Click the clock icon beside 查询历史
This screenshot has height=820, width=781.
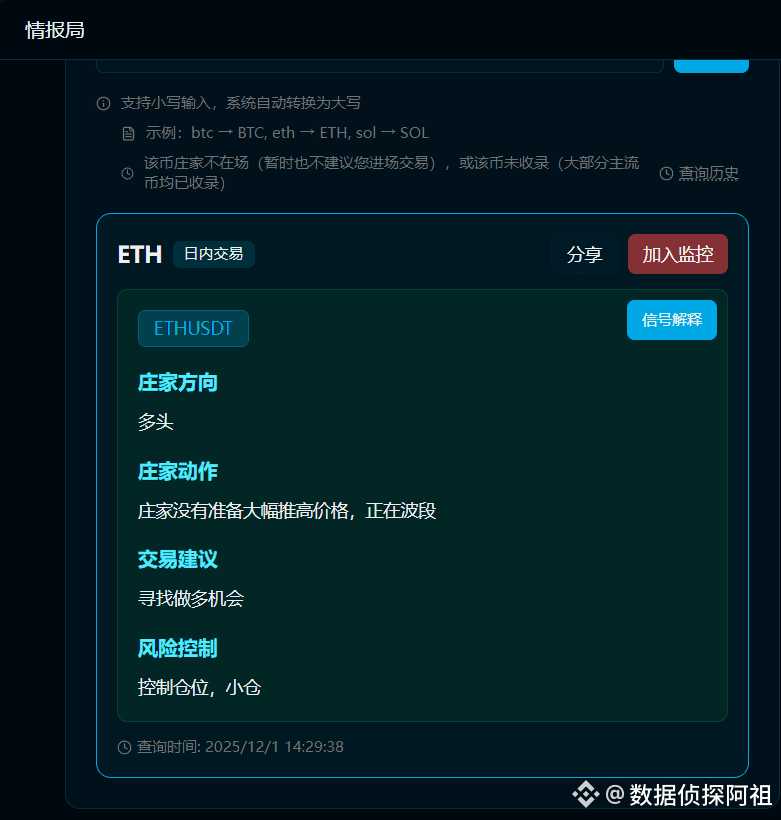coord(666,174)
